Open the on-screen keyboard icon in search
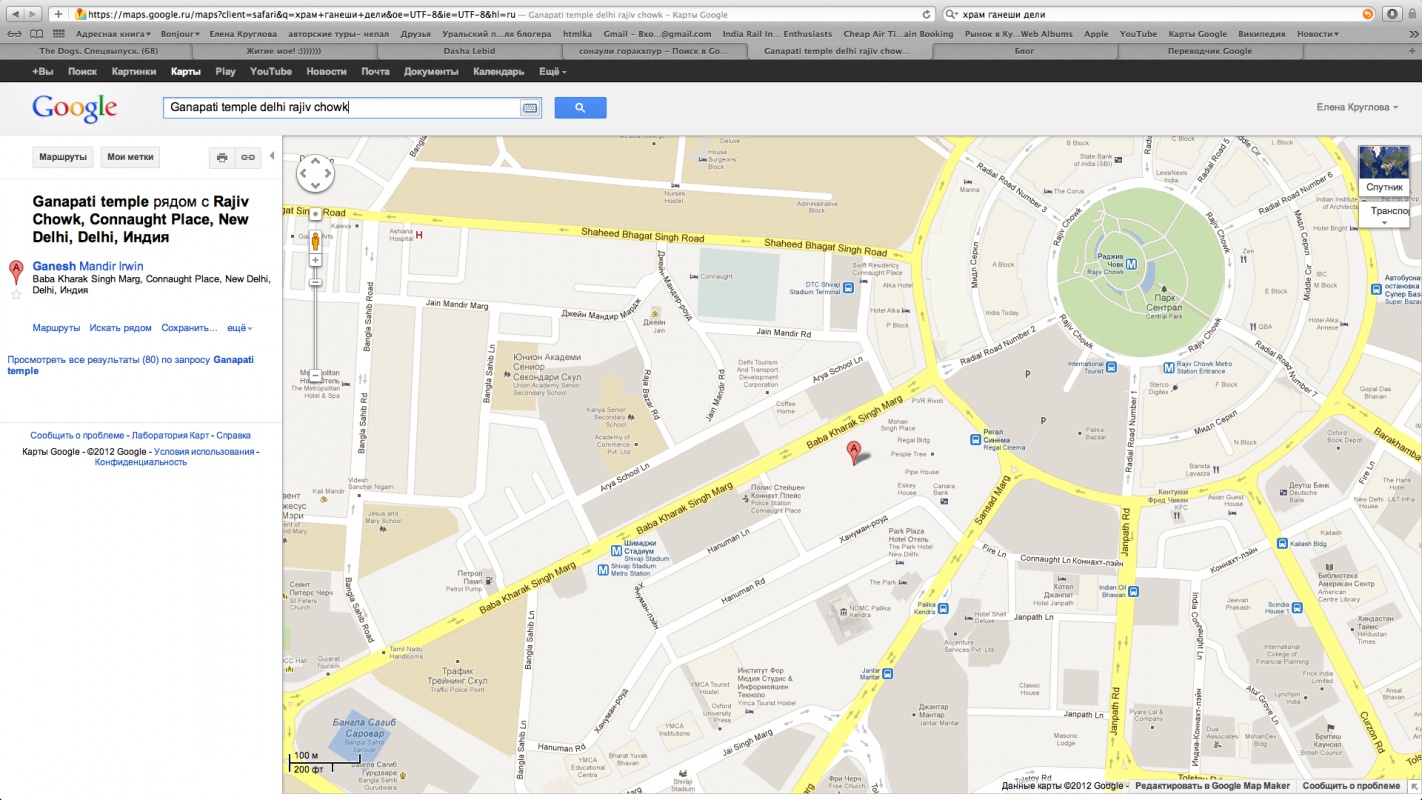Viewport: 1422px width, 800px height. tap(529, 108)
